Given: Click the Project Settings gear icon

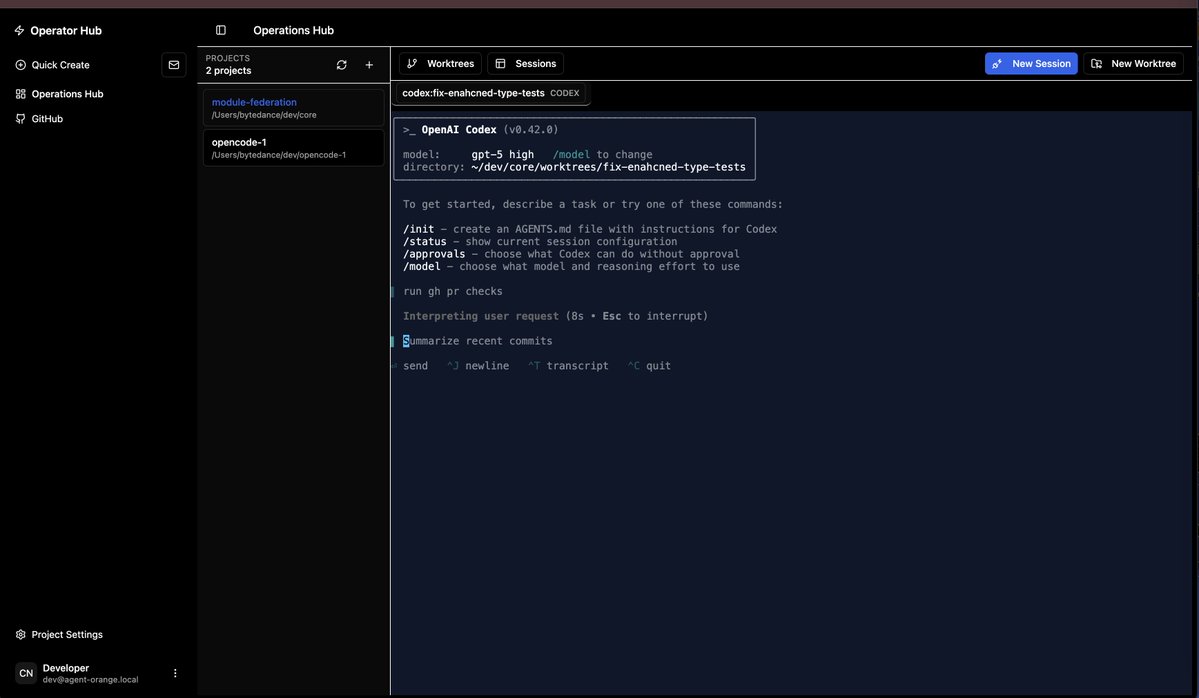Looking at the screenshot, I should pyautogui.click(x=21, y=635).
